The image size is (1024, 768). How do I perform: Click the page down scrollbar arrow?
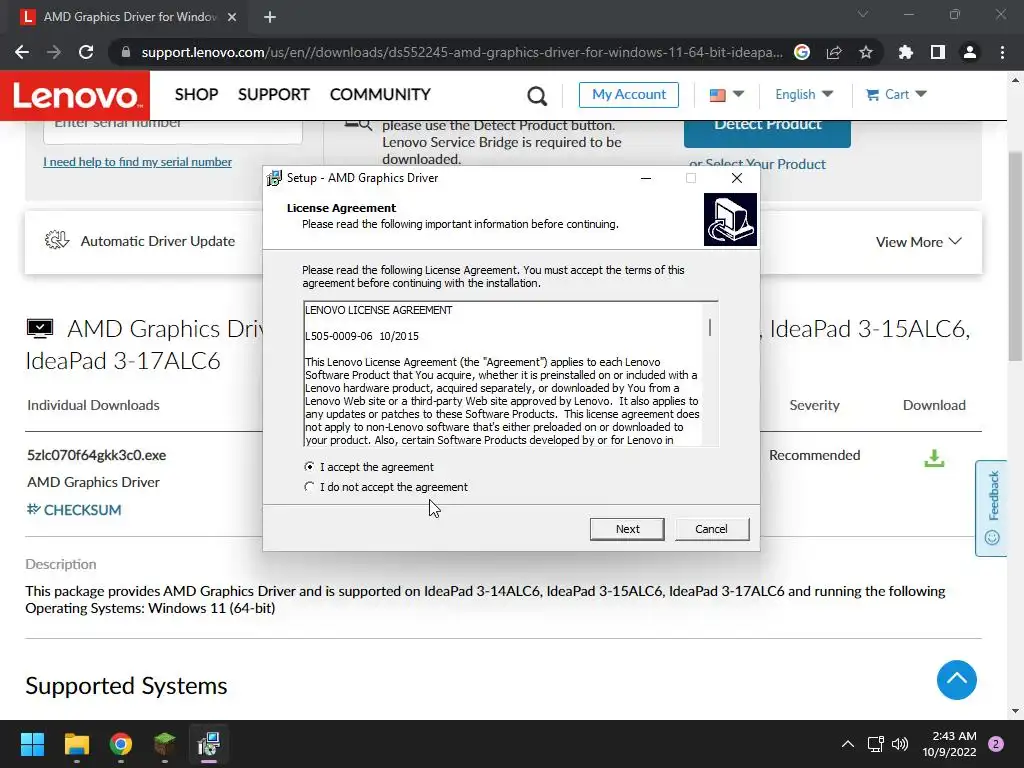pos(1015,711)
